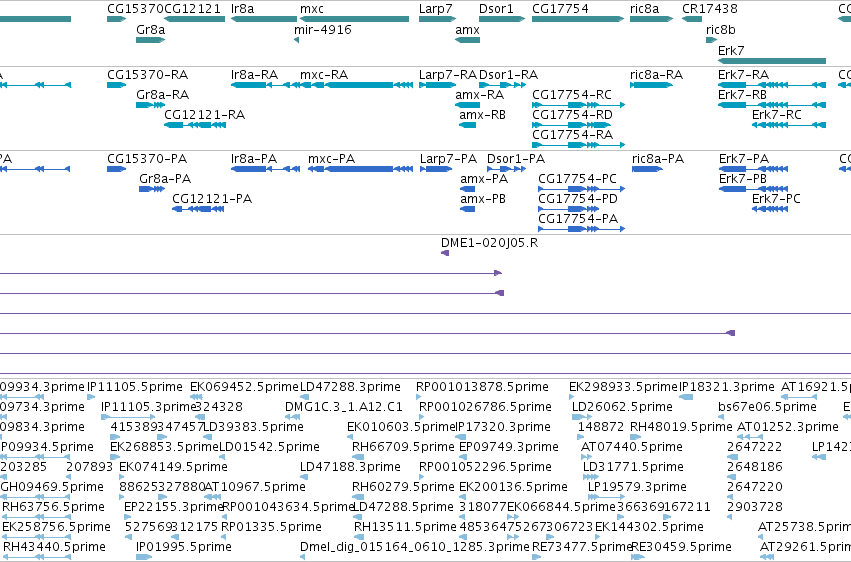Viewport: 851px width, 562px height.
Task: Click transcript Larp7-RA
Action: coord(448,74)
